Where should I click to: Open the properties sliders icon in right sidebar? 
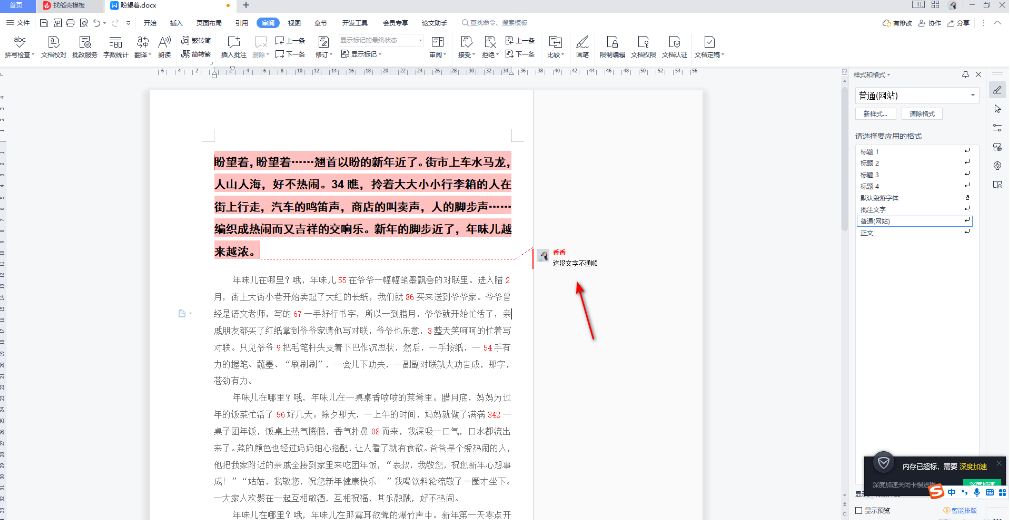[x=997, y=128]
